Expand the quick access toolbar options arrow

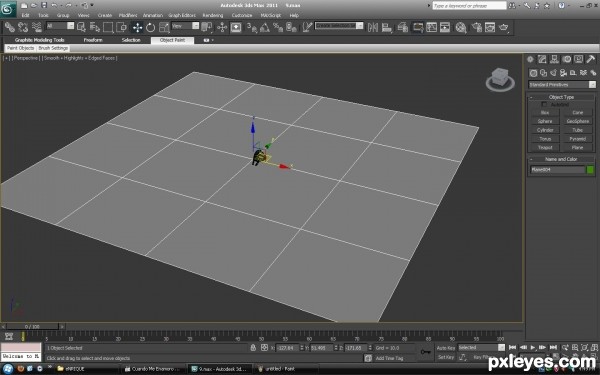92,5
